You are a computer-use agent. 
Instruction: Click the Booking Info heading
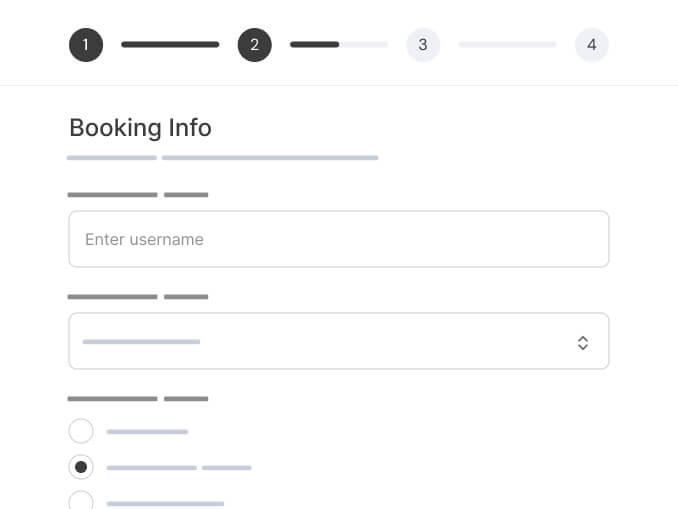(140, 128)
